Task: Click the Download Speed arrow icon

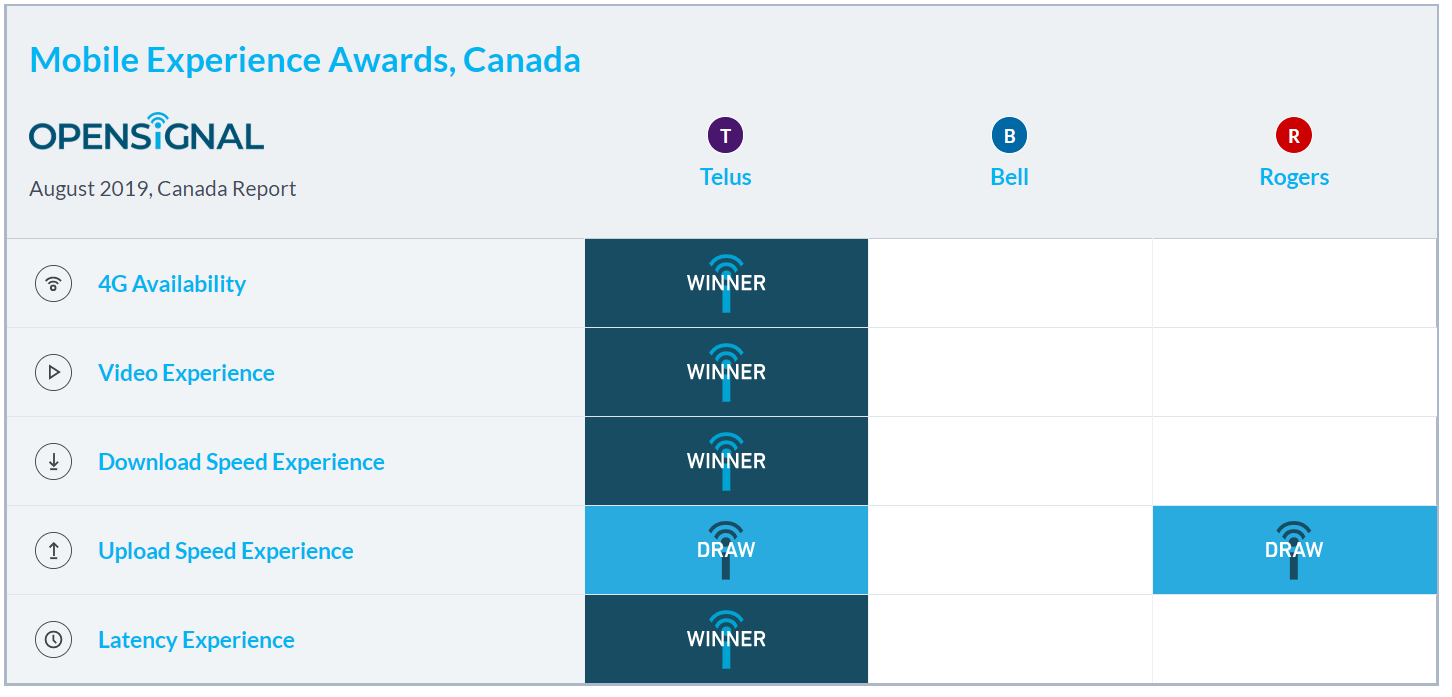Action: [54, 462]
